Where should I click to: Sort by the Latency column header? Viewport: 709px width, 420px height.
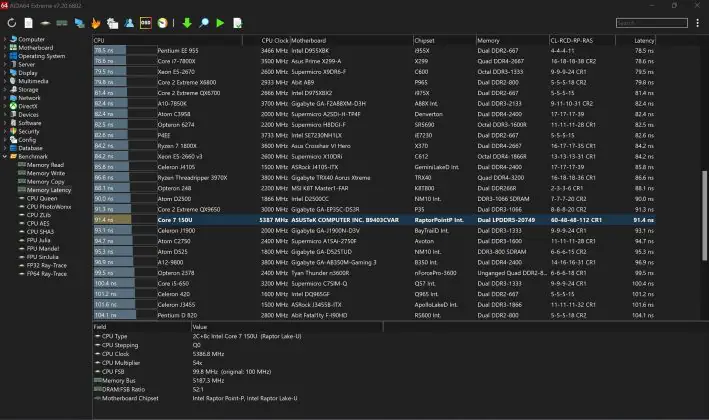coord(636,40)
